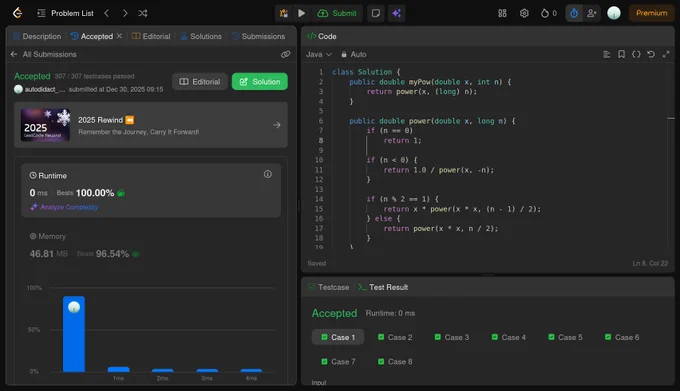Click the debug icon in top toolbar
Screen dimensions: 680x391
coord(284,13)
